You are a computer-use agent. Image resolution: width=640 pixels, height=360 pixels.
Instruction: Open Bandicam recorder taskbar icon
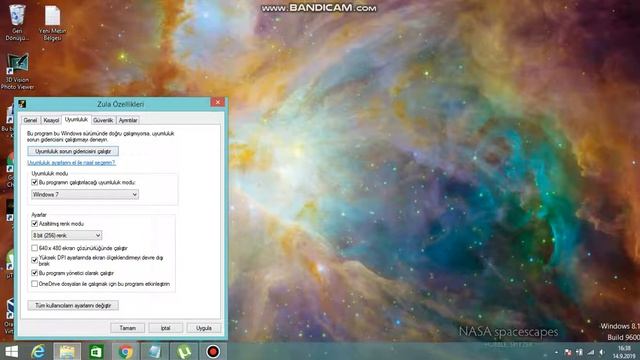pos(213,351)
